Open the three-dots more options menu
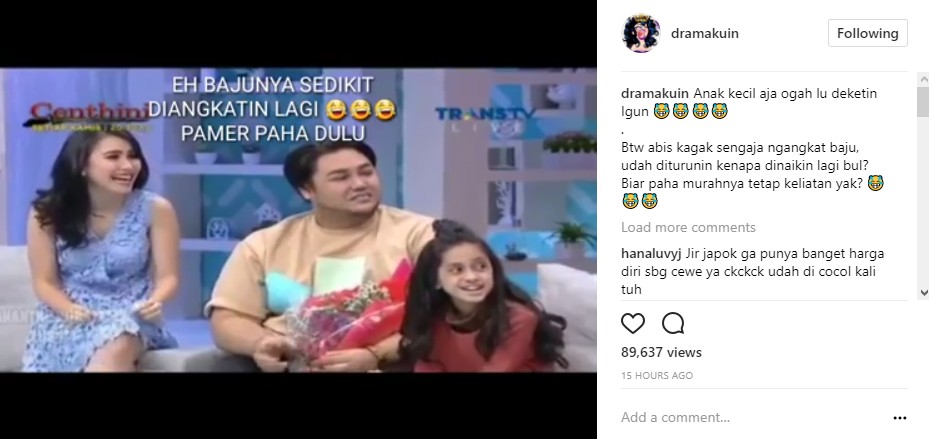Viewport: 929px width, 439px height. (899, 418)
